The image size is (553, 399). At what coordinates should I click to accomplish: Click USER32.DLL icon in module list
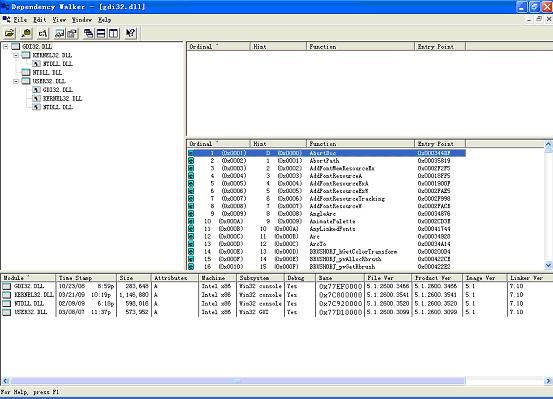coord(7,312)
